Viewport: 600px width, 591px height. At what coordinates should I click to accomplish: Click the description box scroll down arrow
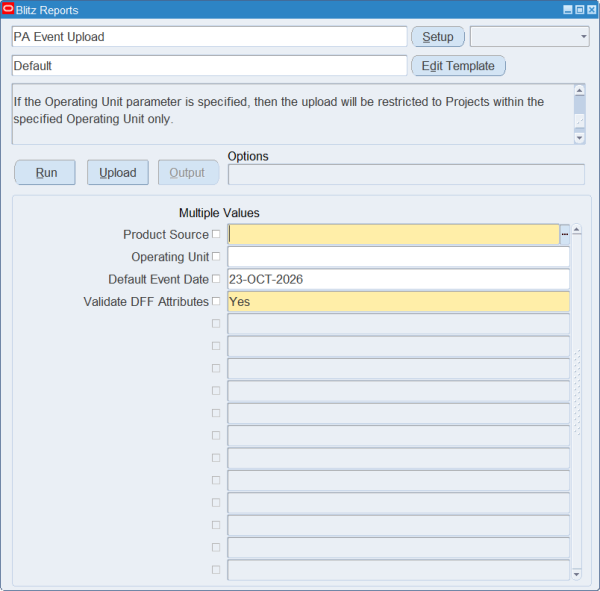point(579,138)
